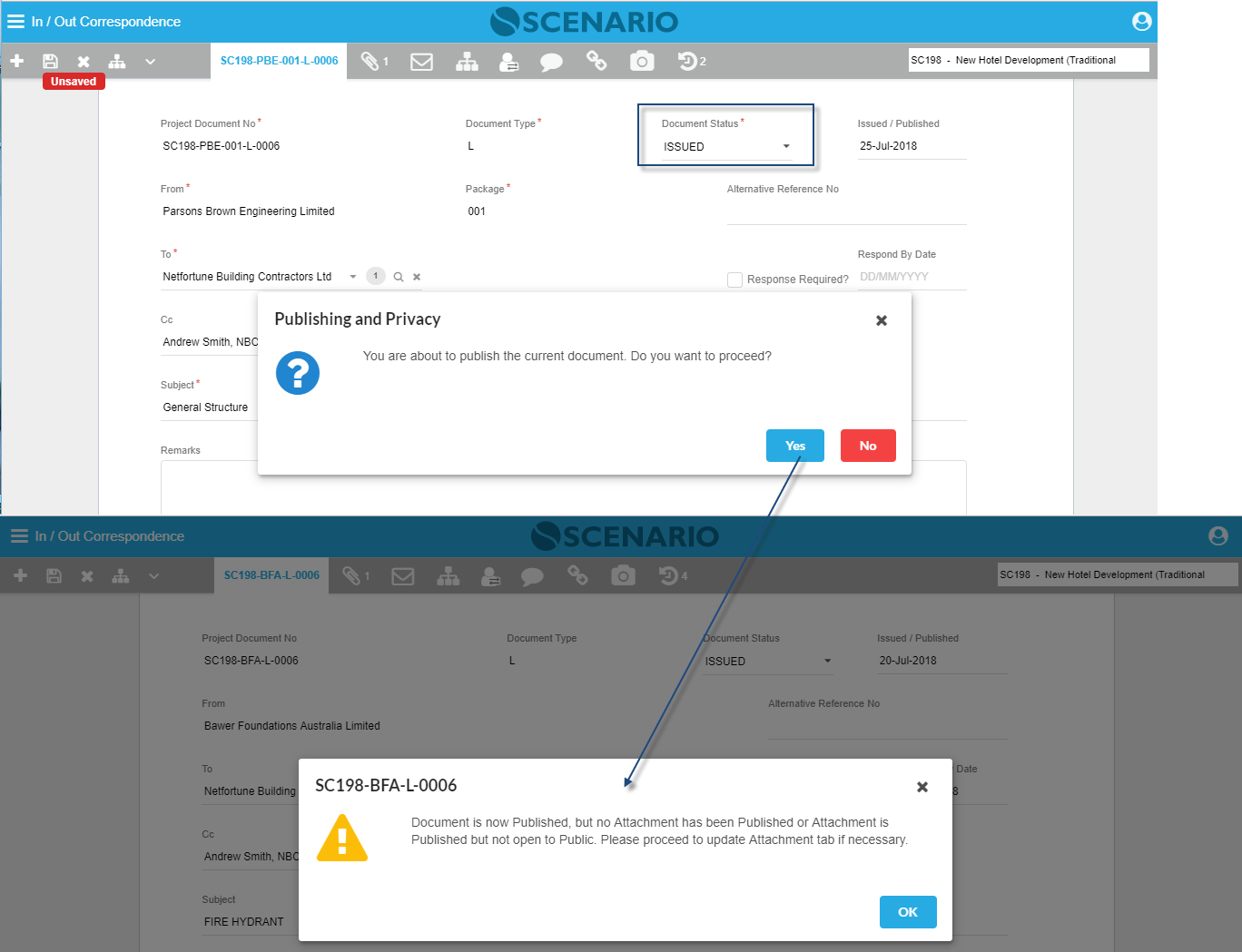This screenshot has height=952, width=1242.
Task: Enable the Response Required checkbox
Action: point(734,280)
